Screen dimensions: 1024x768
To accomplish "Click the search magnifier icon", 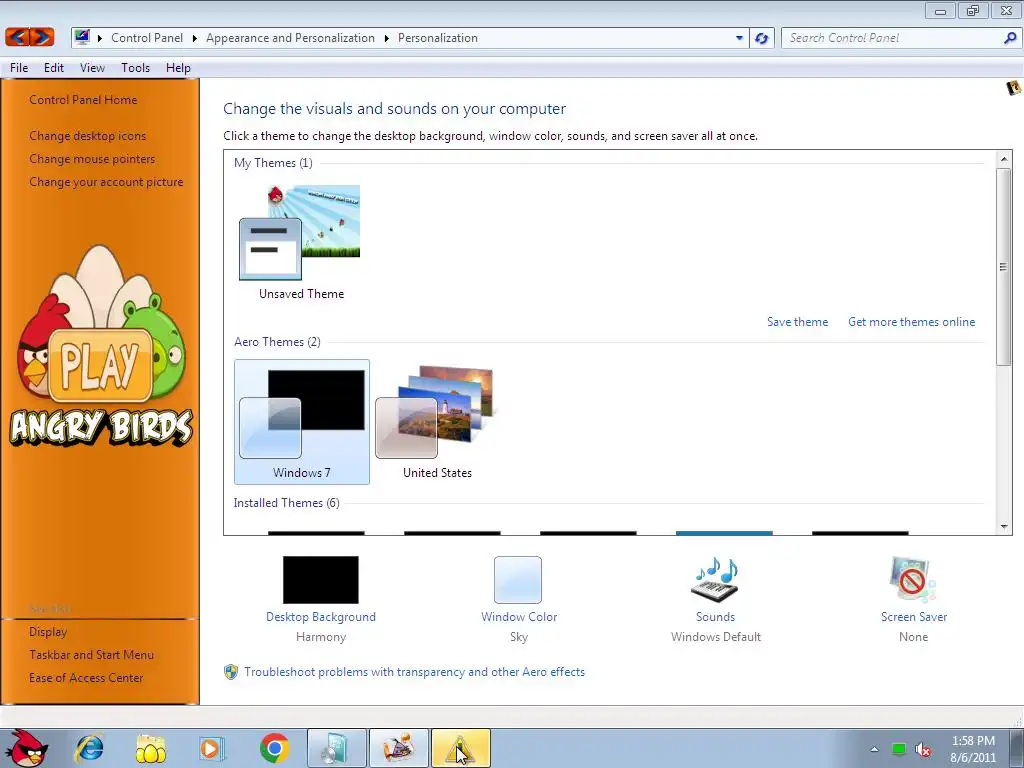I will coord(1010,38).
